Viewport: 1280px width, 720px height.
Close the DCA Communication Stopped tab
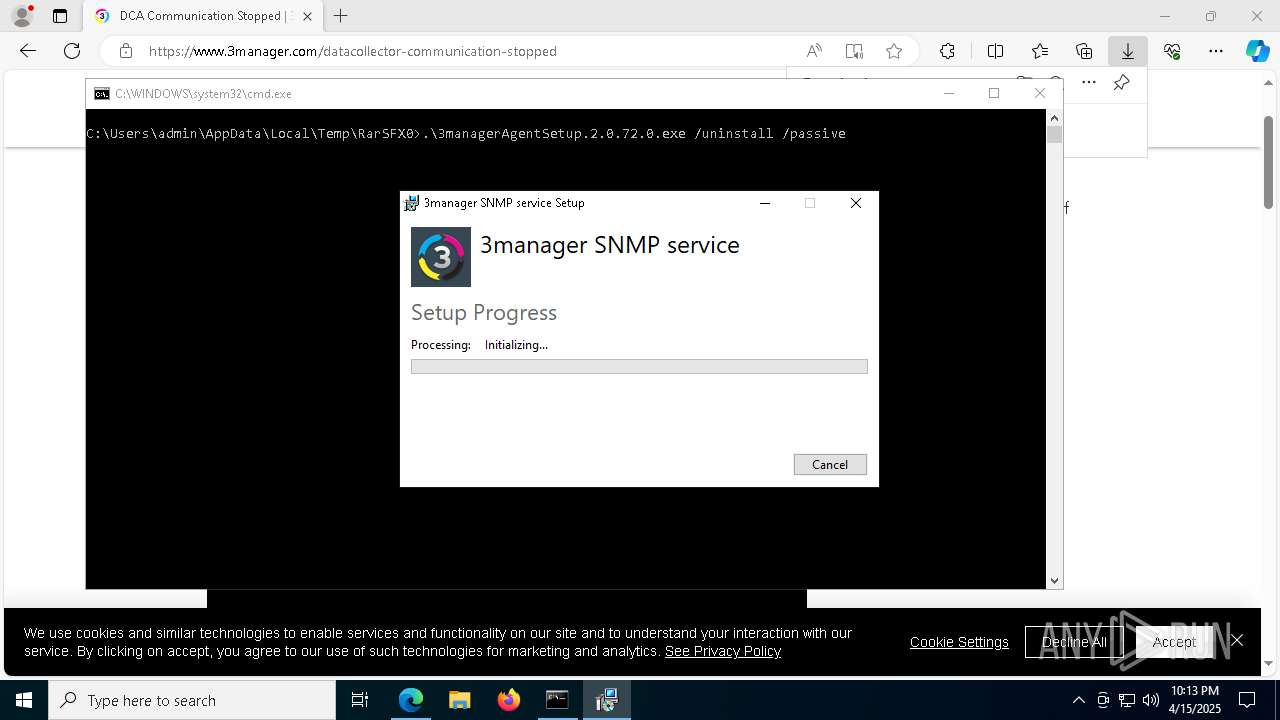tap(307, 16)
